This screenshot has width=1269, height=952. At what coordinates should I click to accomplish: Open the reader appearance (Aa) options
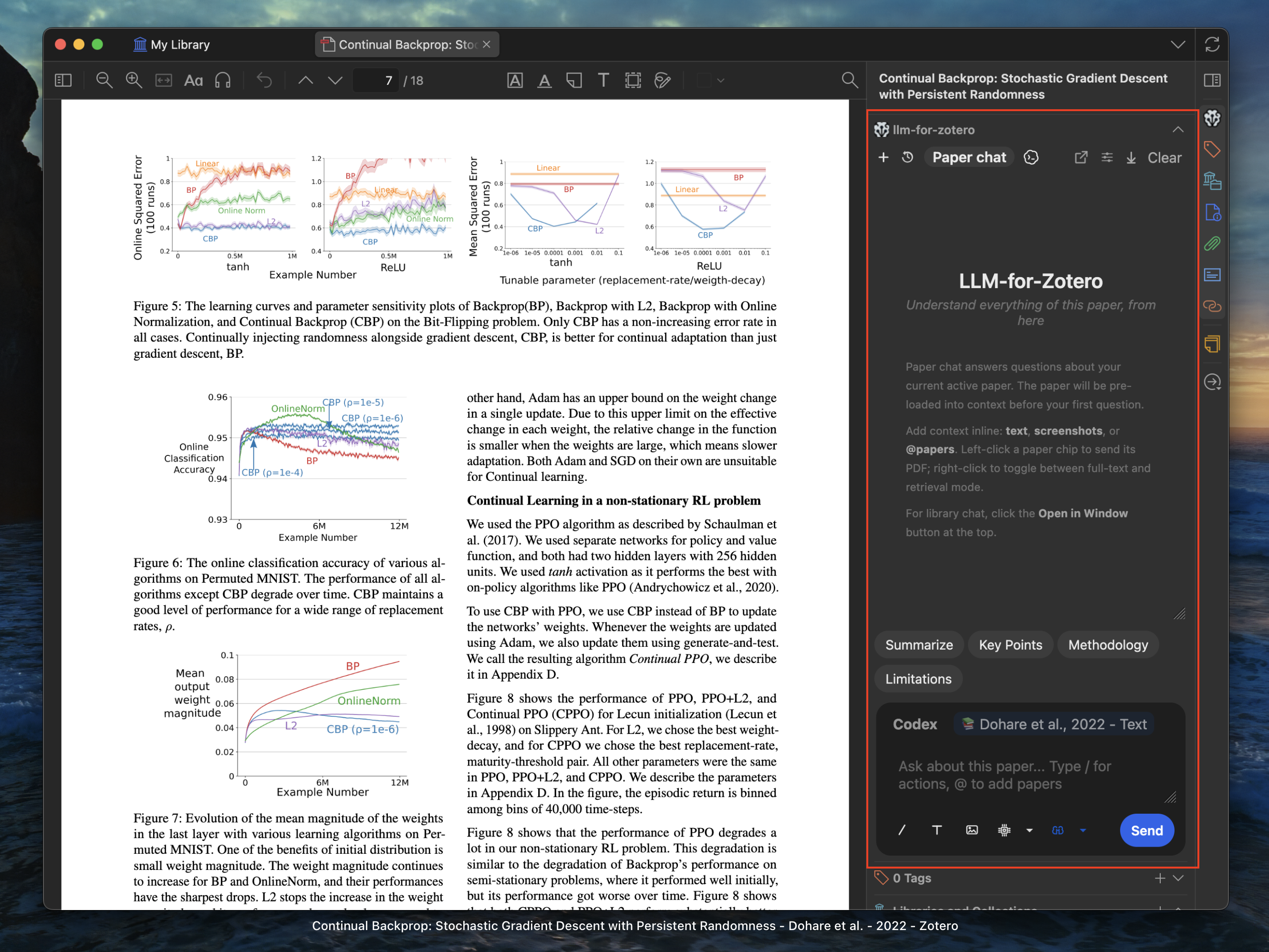pos(193,80)
